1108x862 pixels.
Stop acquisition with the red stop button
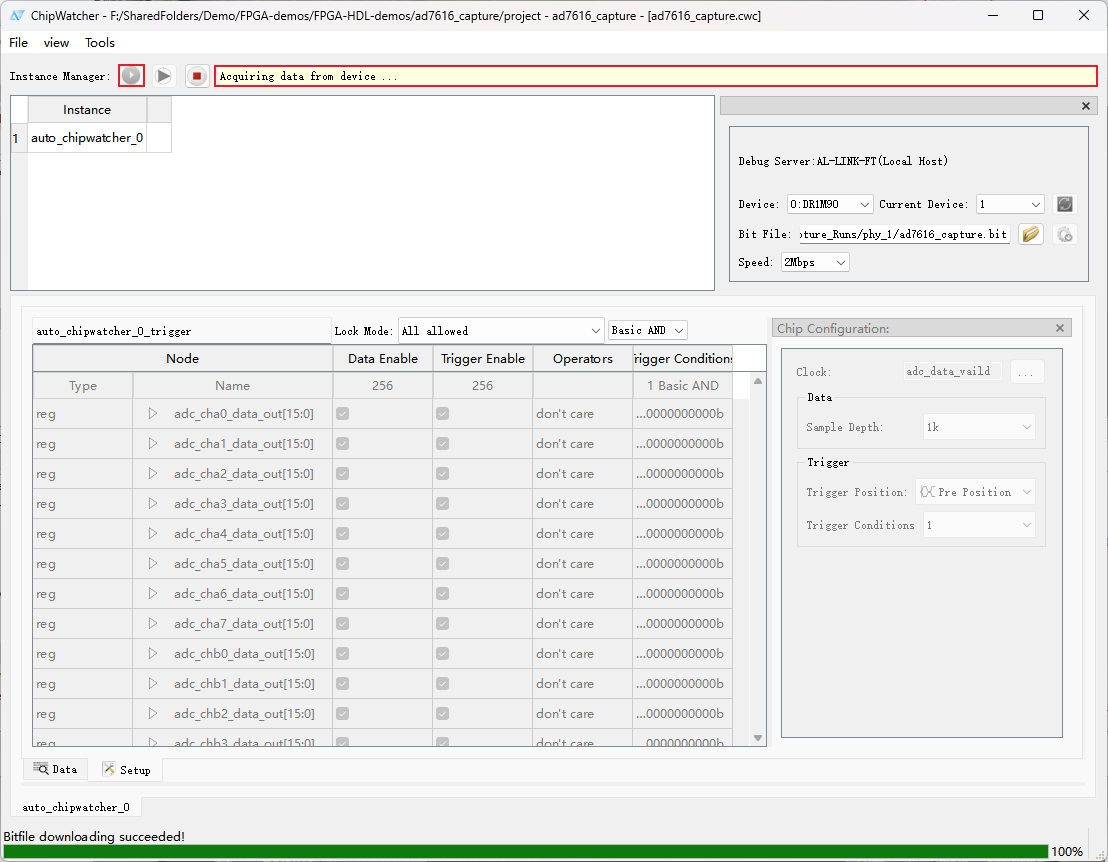pos(197,76)
